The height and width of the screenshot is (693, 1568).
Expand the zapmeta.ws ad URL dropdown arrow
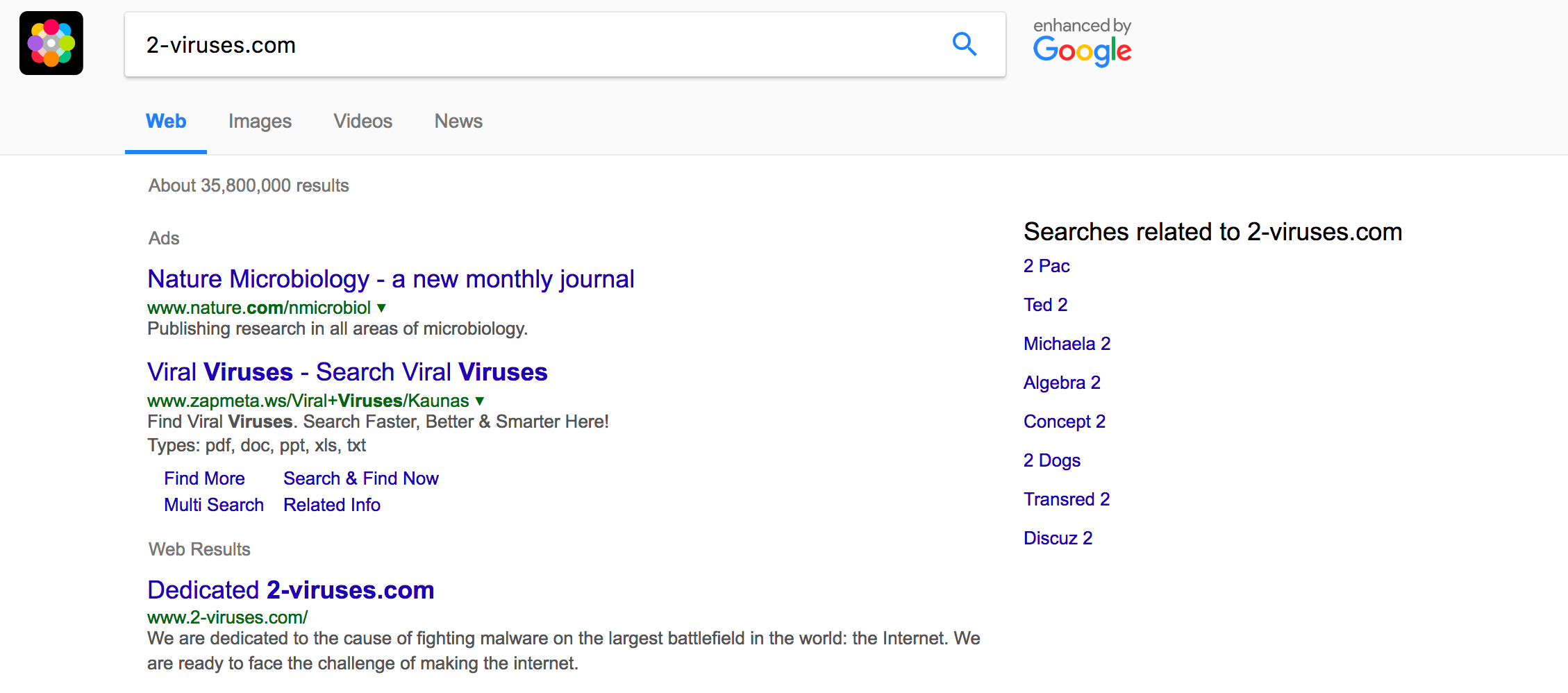point(479,401)
